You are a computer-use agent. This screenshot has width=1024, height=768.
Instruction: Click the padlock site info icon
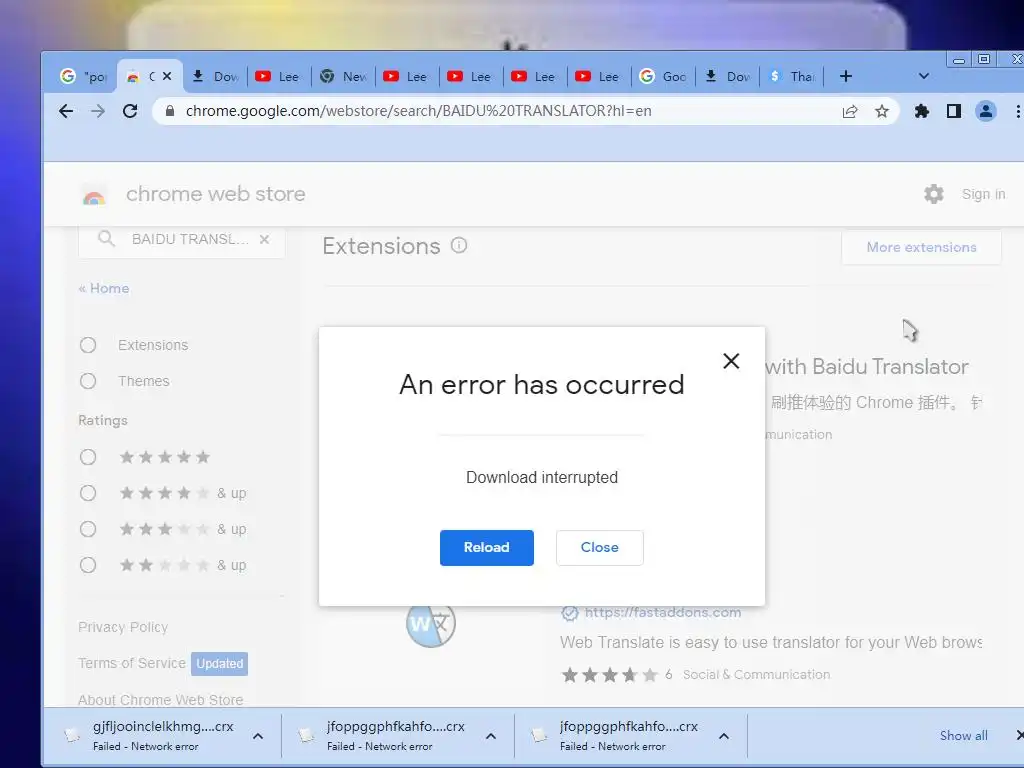pos(170,111)
